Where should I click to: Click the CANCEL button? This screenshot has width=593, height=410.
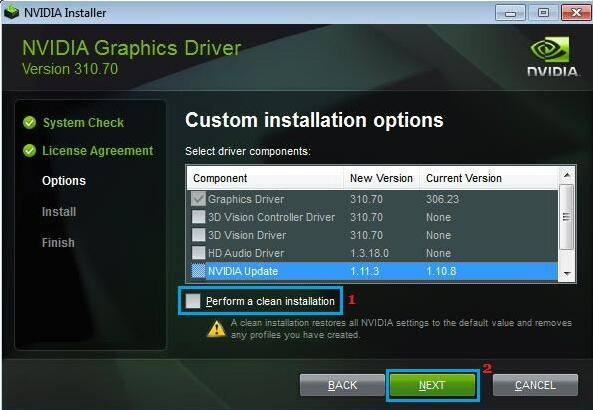point(535,385)
